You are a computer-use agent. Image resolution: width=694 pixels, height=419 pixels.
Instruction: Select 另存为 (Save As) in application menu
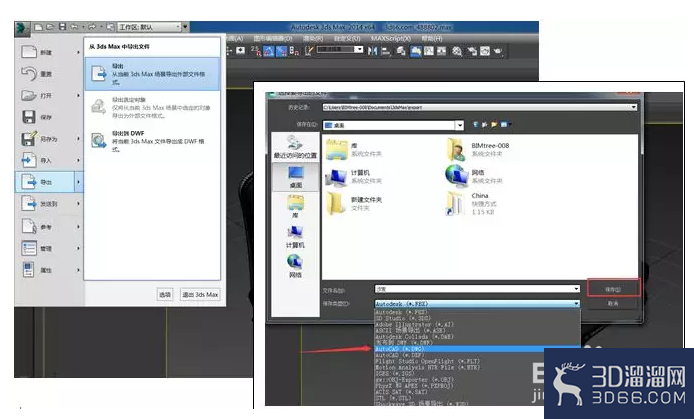point(48,138)
